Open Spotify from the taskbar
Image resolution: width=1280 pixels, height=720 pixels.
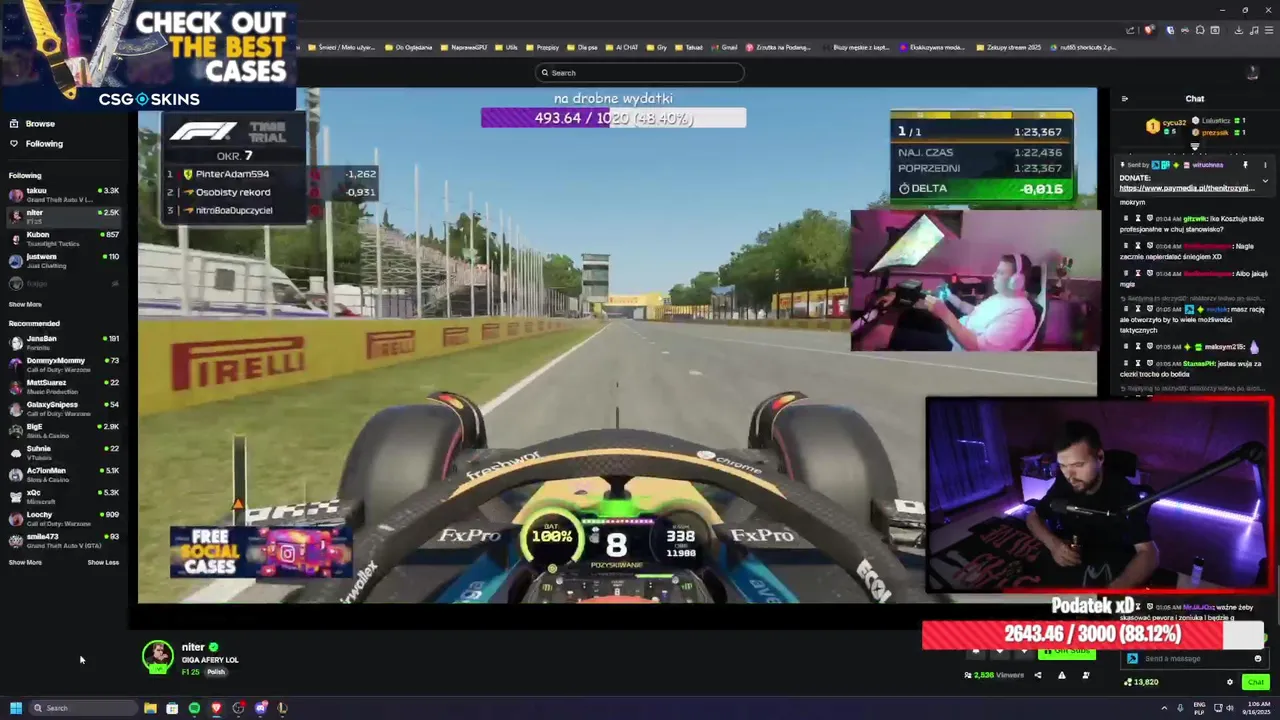[194, 708]
